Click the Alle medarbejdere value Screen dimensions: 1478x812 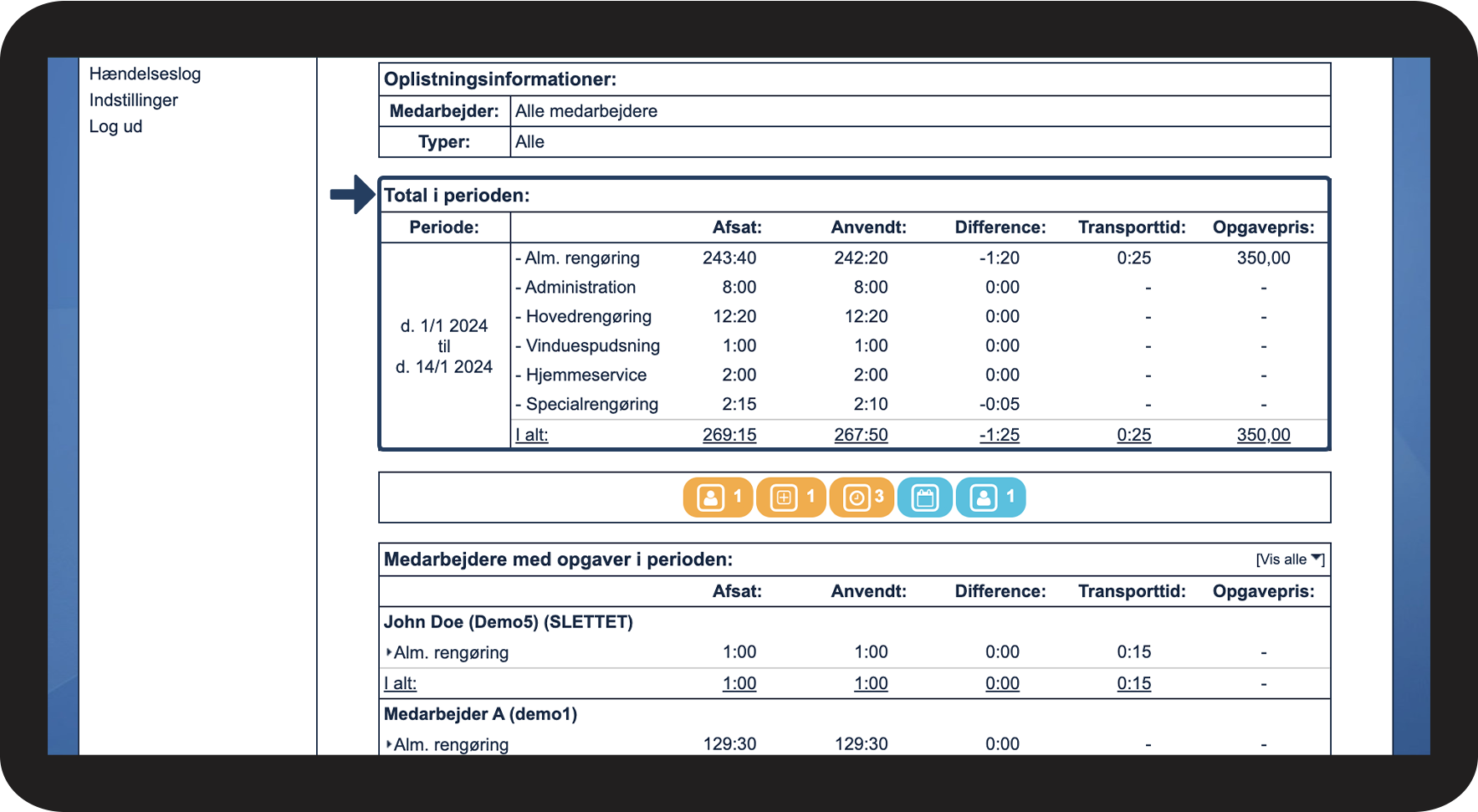[x=586, y=111]
